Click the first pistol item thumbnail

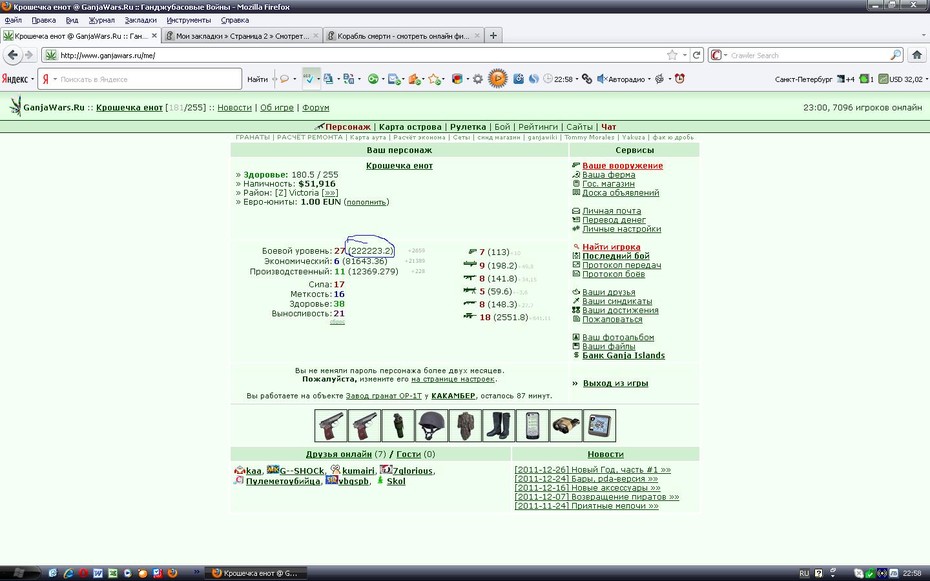[330, 426]
